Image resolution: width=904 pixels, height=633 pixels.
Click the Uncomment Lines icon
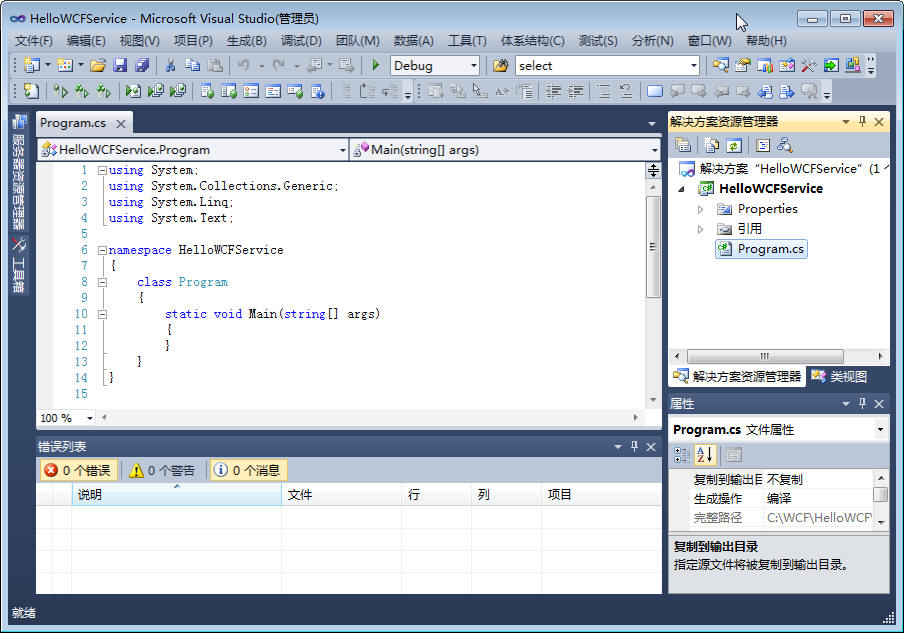click(626, 91)
